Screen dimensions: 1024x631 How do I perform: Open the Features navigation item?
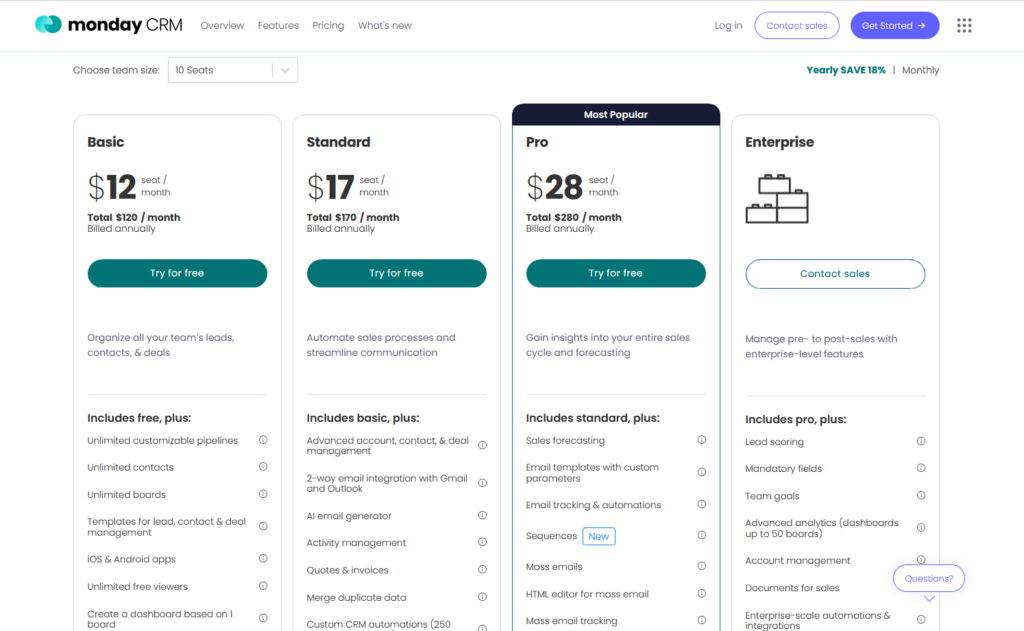pyautogui.click(x=278, y=25)
